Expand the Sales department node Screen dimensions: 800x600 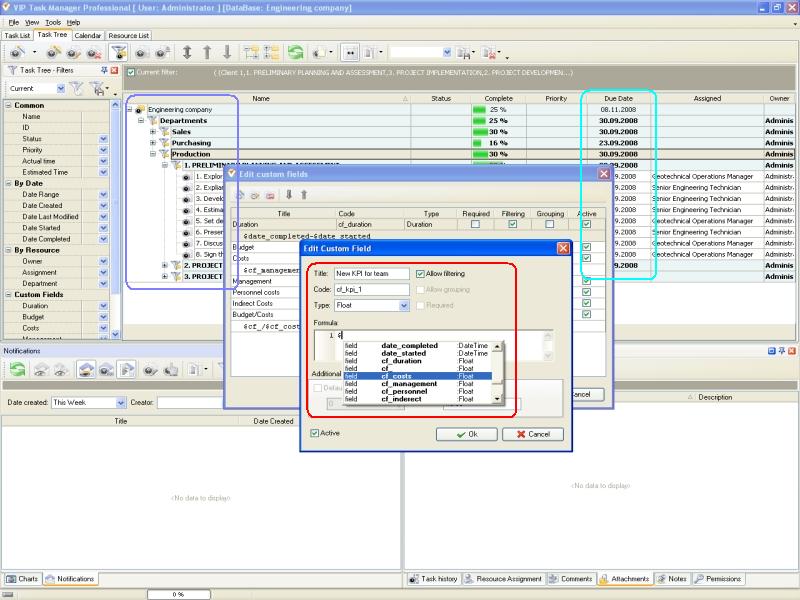coord(153,132)
